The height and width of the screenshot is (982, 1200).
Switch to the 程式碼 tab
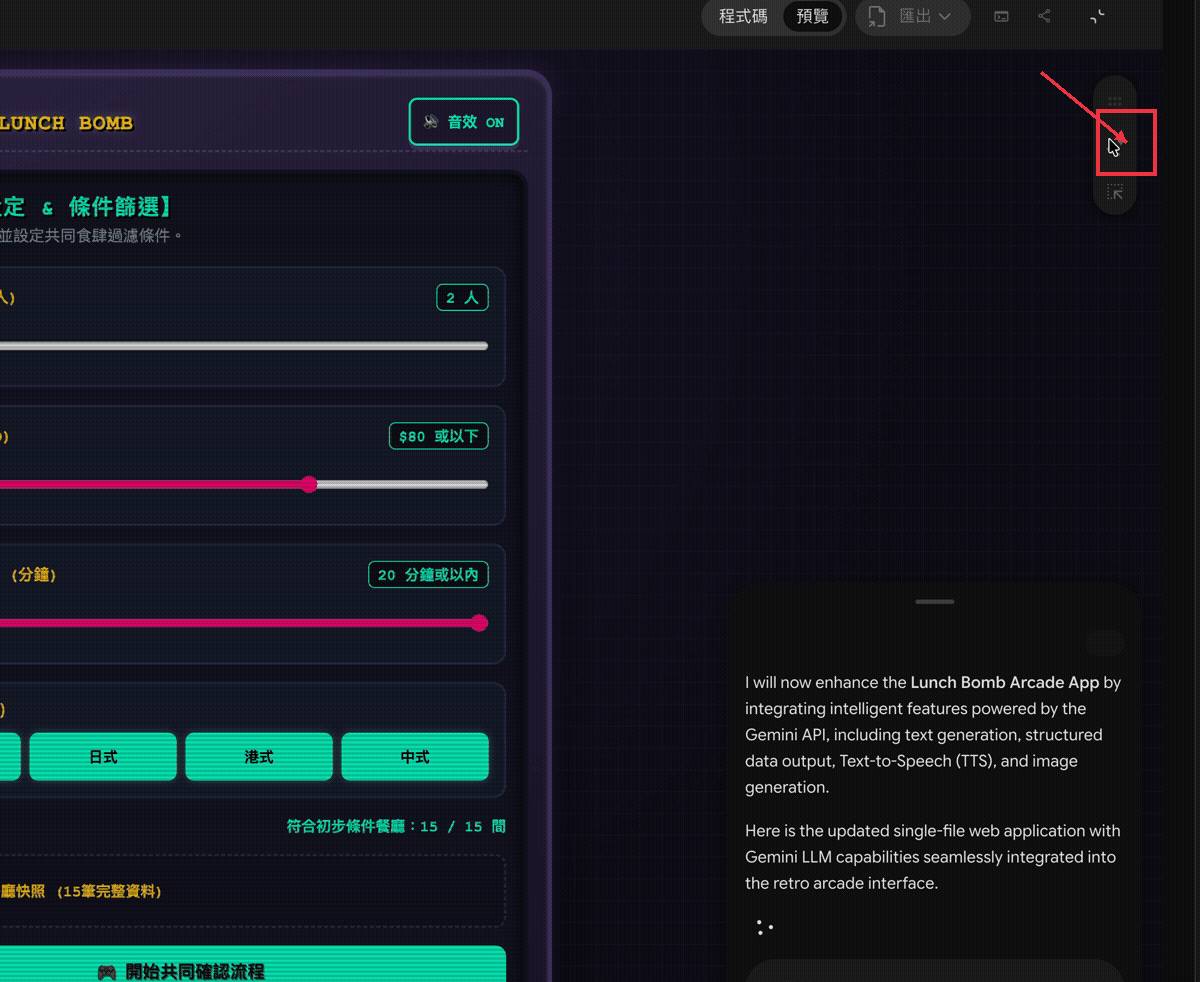tap(743, 16)
